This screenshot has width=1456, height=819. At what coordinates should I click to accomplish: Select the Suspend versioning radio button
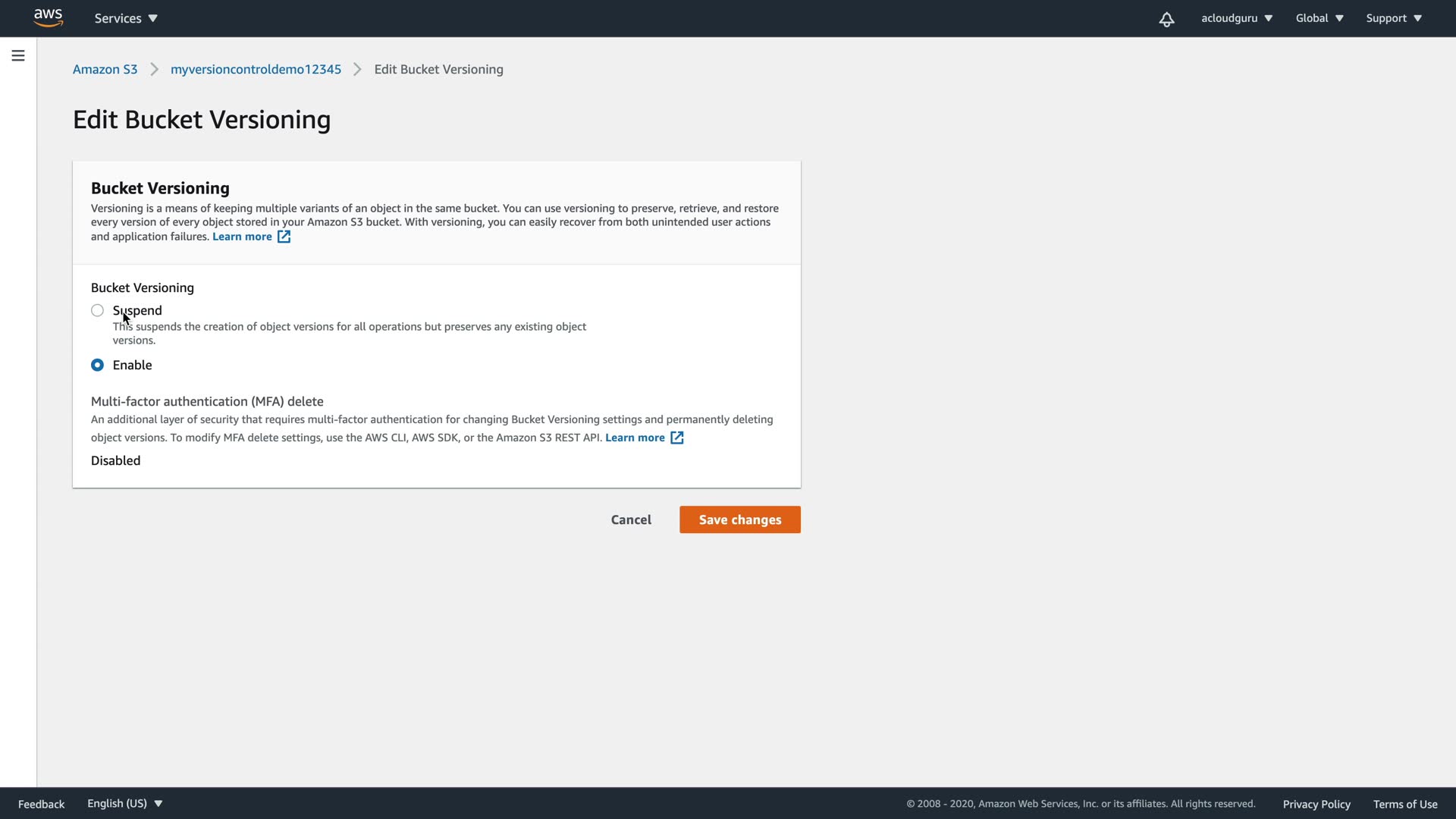pyautogui.click(x=97, y=310)
